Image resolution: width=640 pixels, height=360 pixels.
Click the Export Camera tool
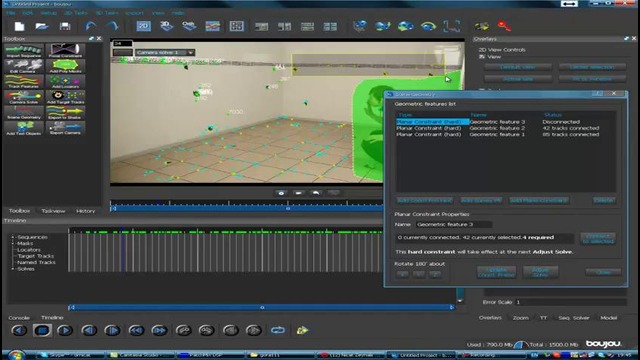(65, 128)
